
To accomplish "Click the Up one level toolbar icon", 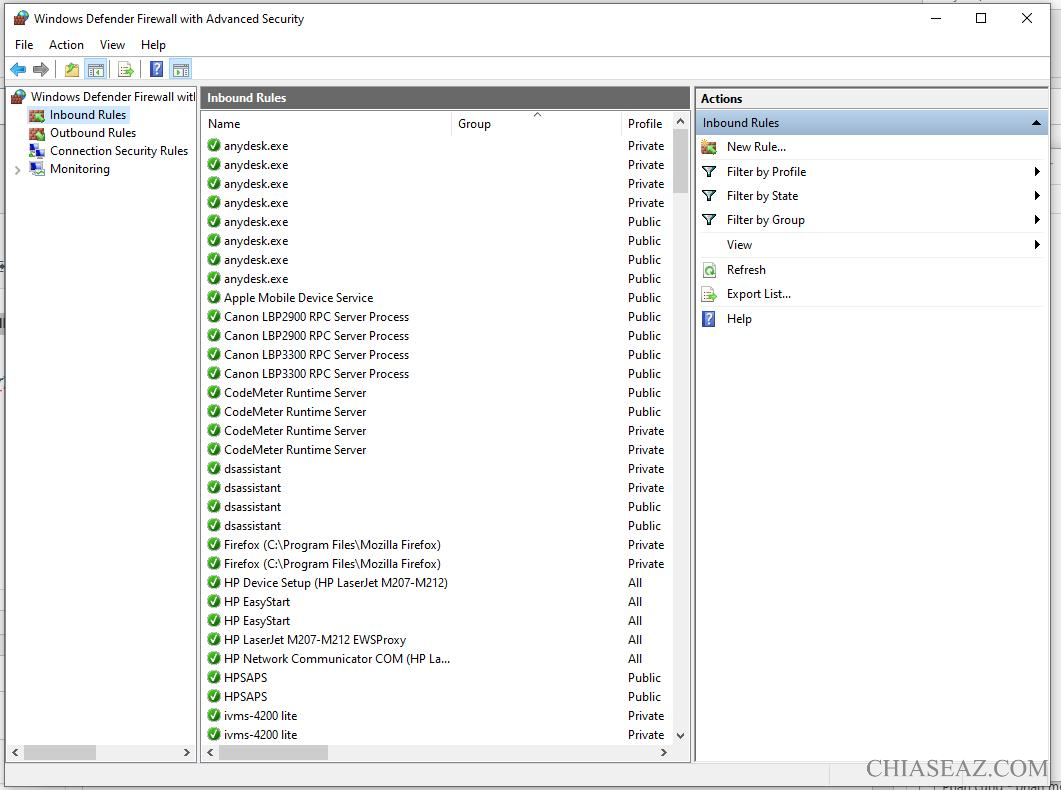I will pyautogui.click(x=72, y=69).
